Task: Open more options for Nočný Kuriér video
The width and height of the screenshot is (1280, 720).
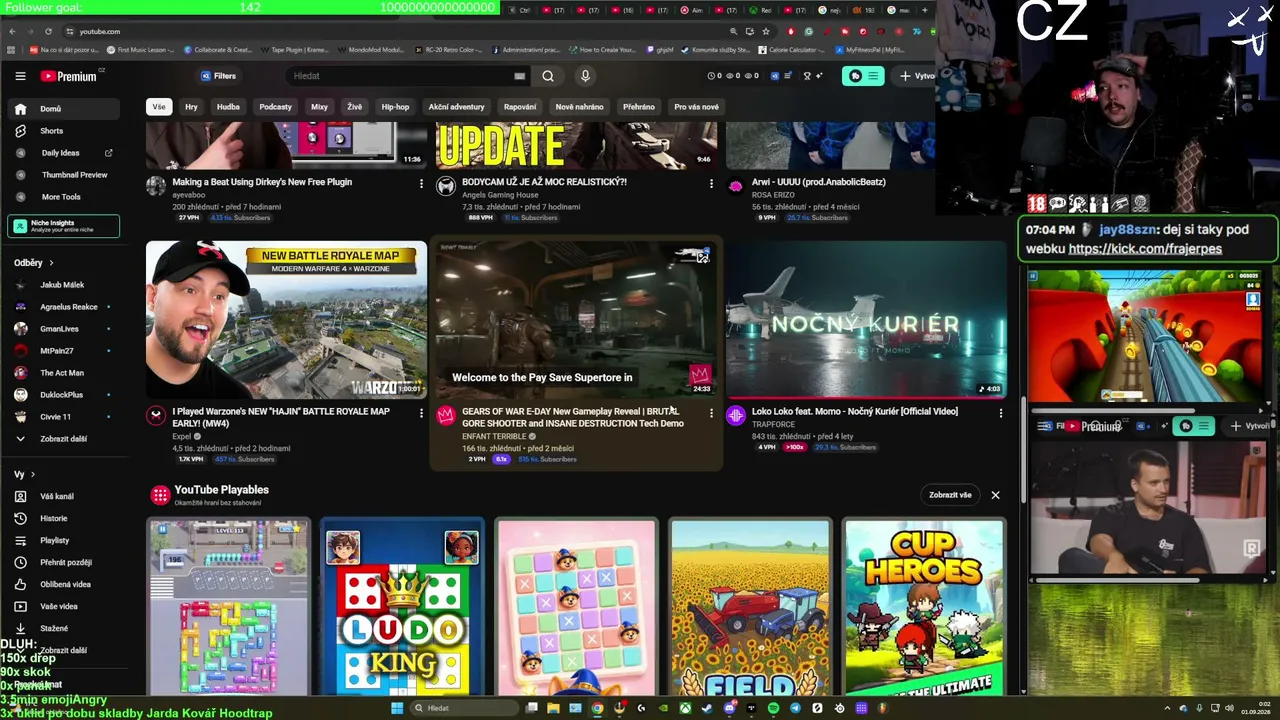Action: [x=1000, y=413]
